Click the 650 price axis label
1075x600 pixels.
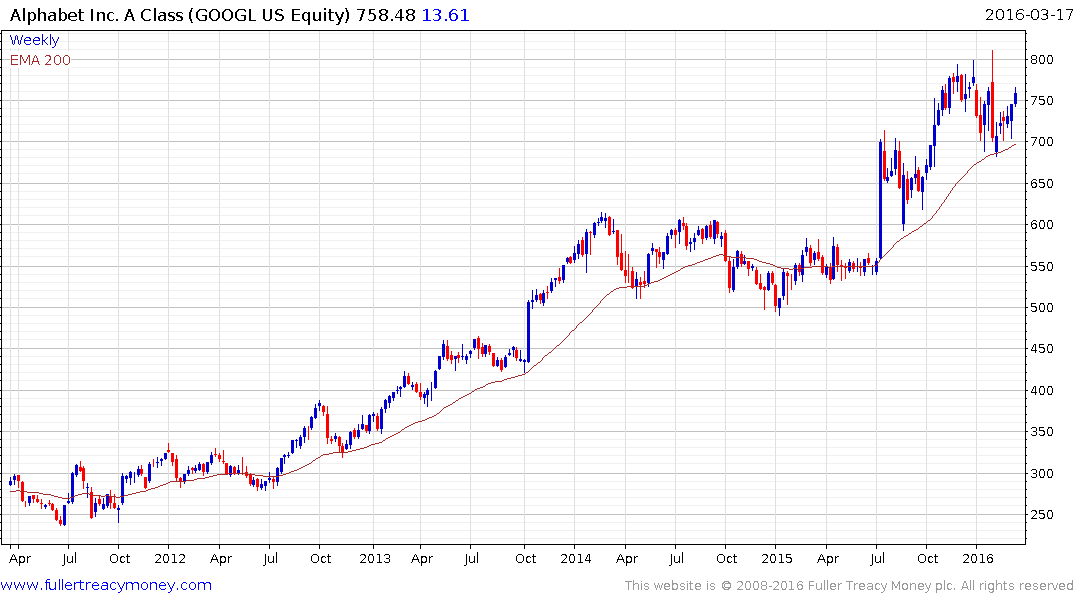pos(1041,184)
